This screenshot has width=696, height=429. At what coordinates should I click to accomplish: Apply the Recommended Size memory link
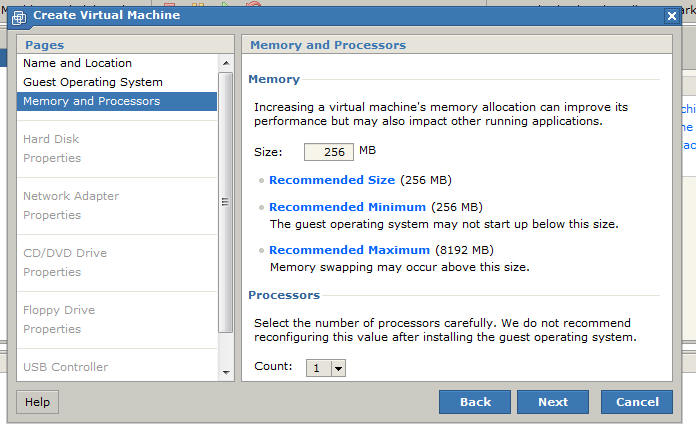[x=331, y=180]
